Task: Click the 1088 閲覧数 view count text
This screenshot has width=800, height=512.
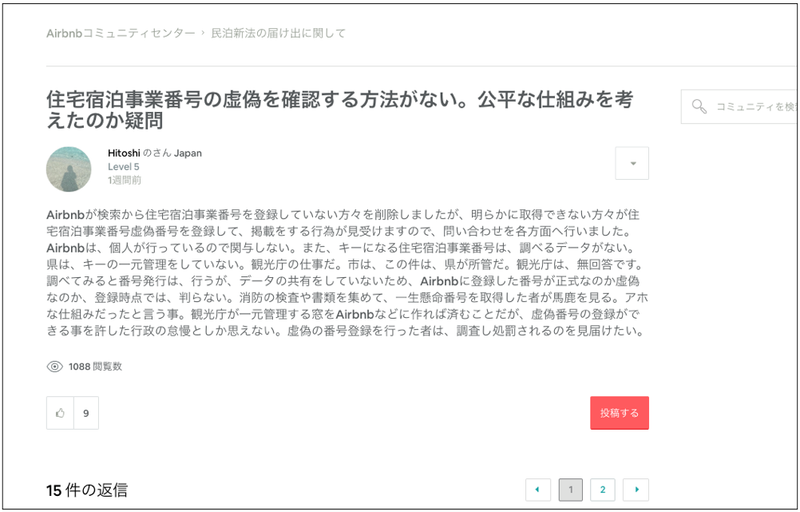Action: tap(95, 367)
